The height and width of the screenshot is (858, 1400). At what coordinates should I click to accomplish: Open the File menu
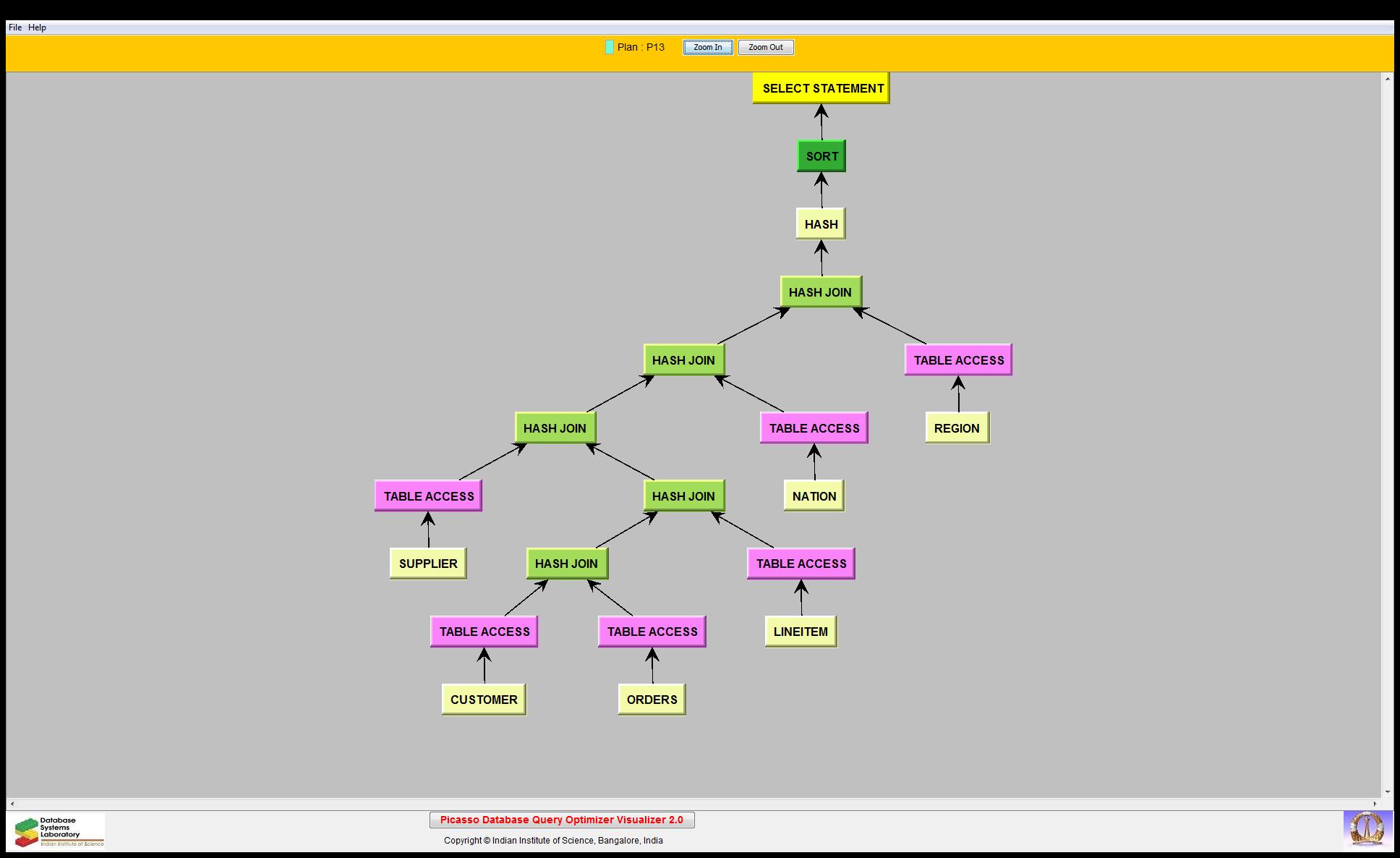(x=15, y=27)
